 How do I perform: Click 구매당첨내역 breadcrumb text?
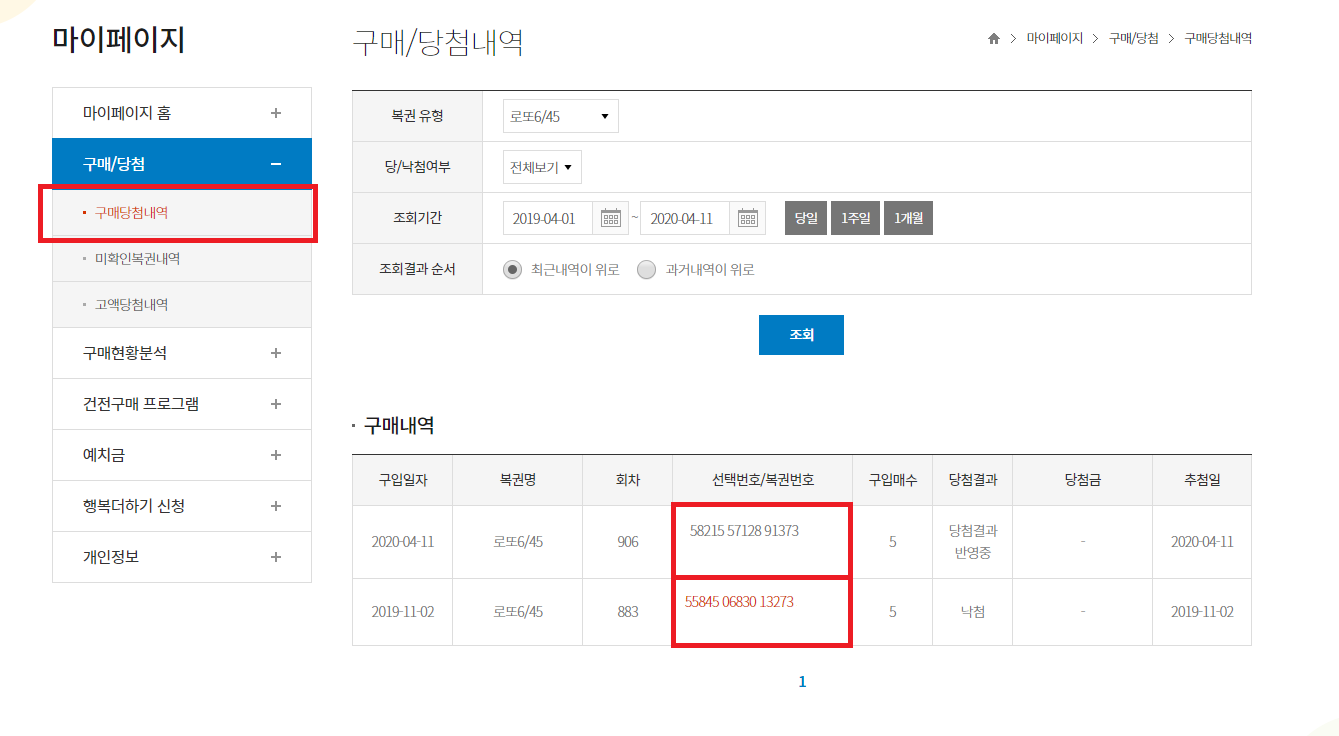click(x=1218, y=38)
